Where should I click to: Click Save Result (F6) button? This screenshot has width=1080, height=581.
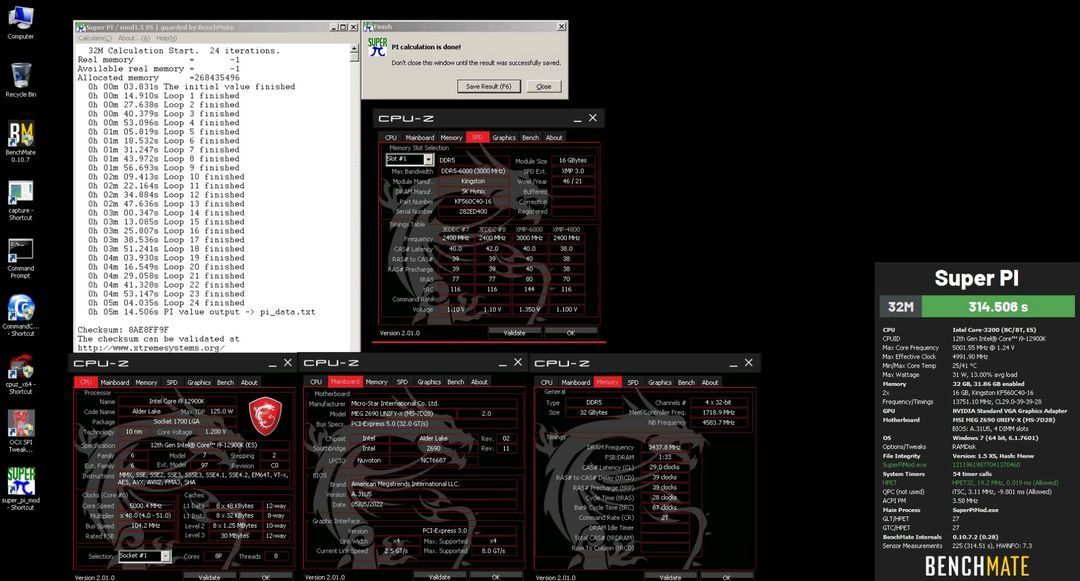[488, 86]
